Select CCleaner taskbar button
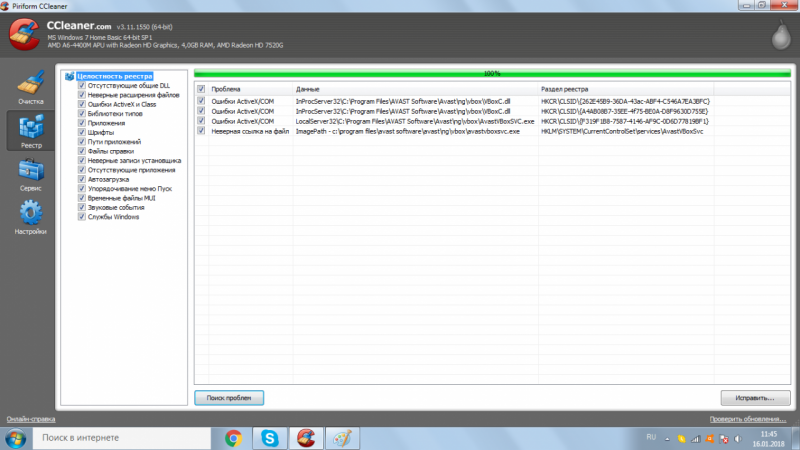This screenshot has height=450, width=800. point(306,438)
